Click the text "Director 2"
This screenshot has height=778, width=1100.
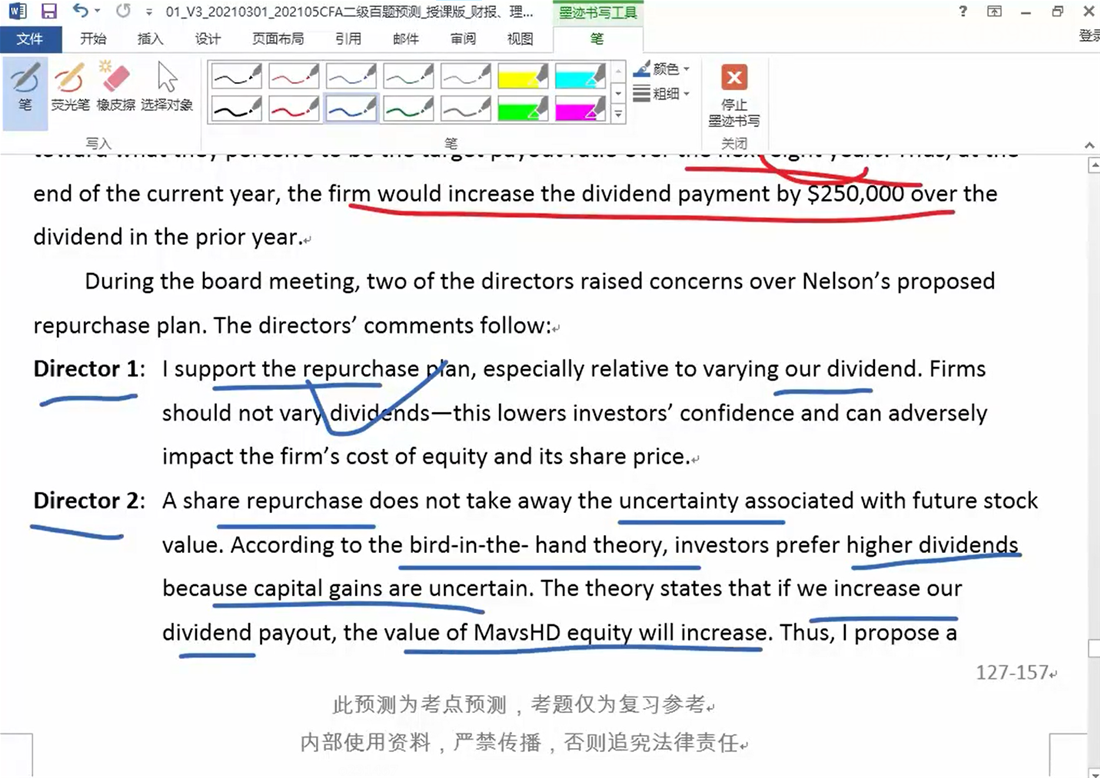pos(86,501)
